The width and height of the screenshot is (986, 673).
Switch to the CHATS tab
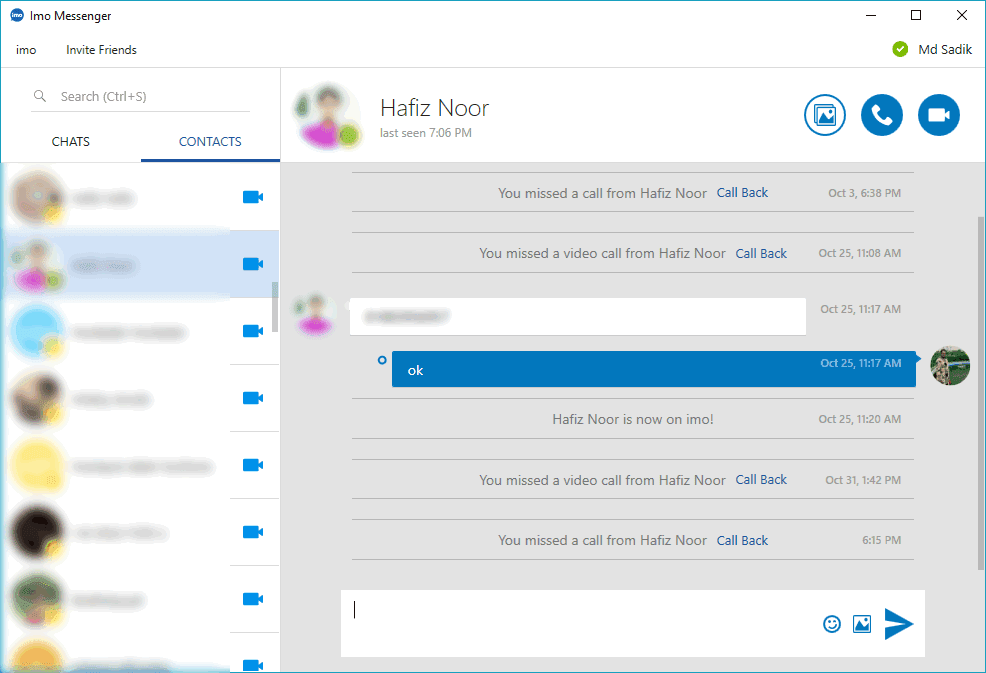pyautogui.click(x=70, y=142)
